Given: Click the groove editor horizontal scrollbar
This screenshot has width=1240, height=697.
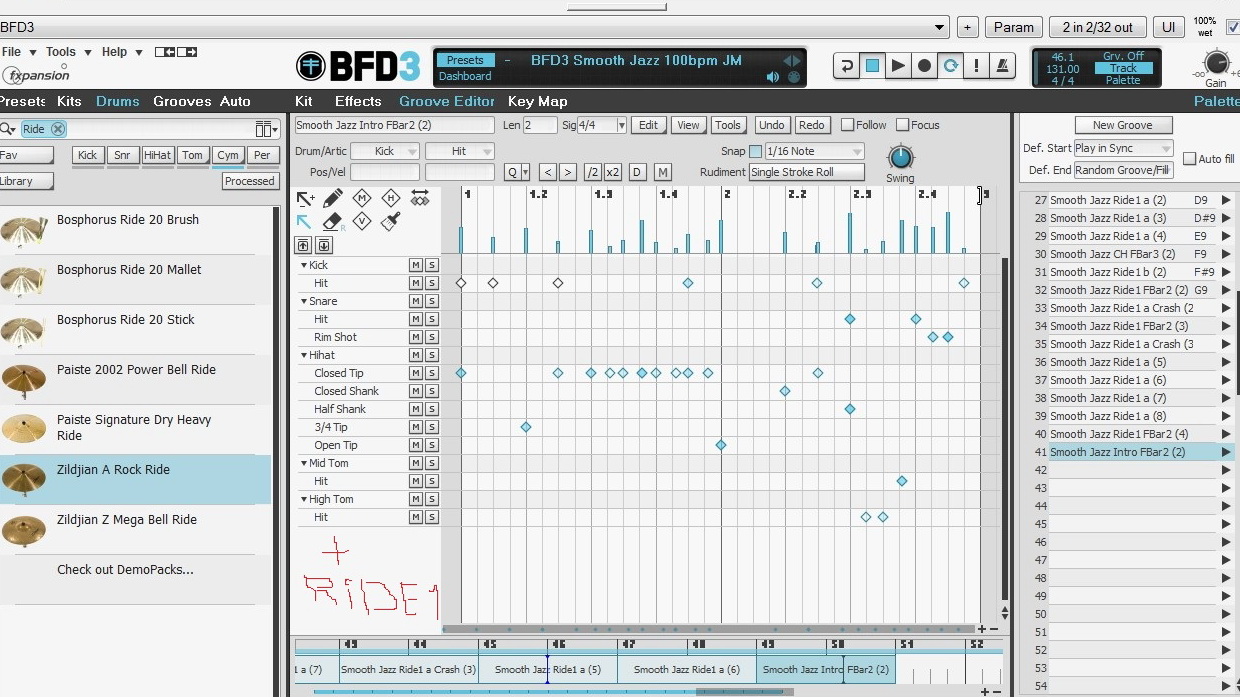Looking at the screenshot, I should (708, 629).
